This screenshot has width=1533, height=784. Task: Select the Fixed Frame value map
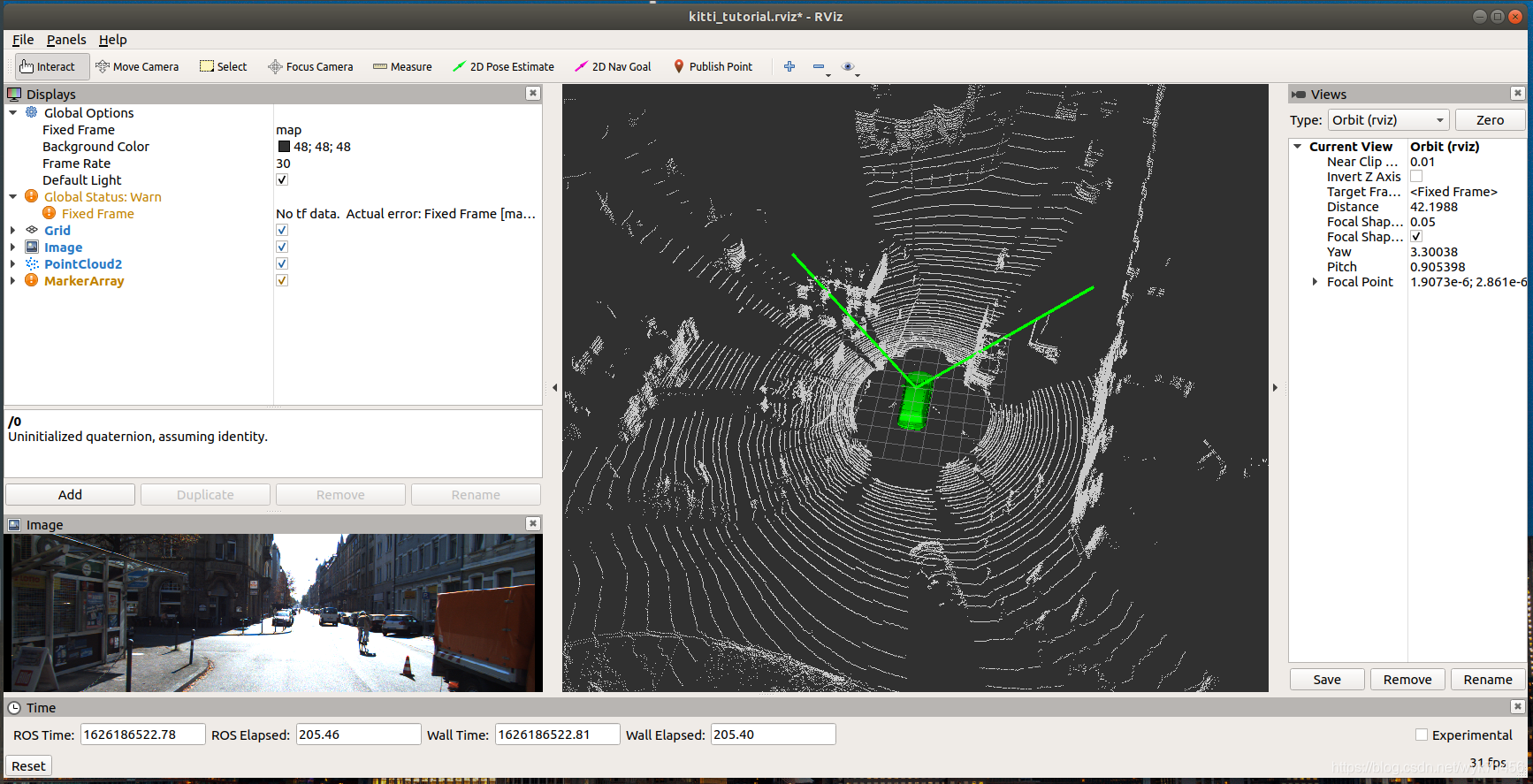288,130
